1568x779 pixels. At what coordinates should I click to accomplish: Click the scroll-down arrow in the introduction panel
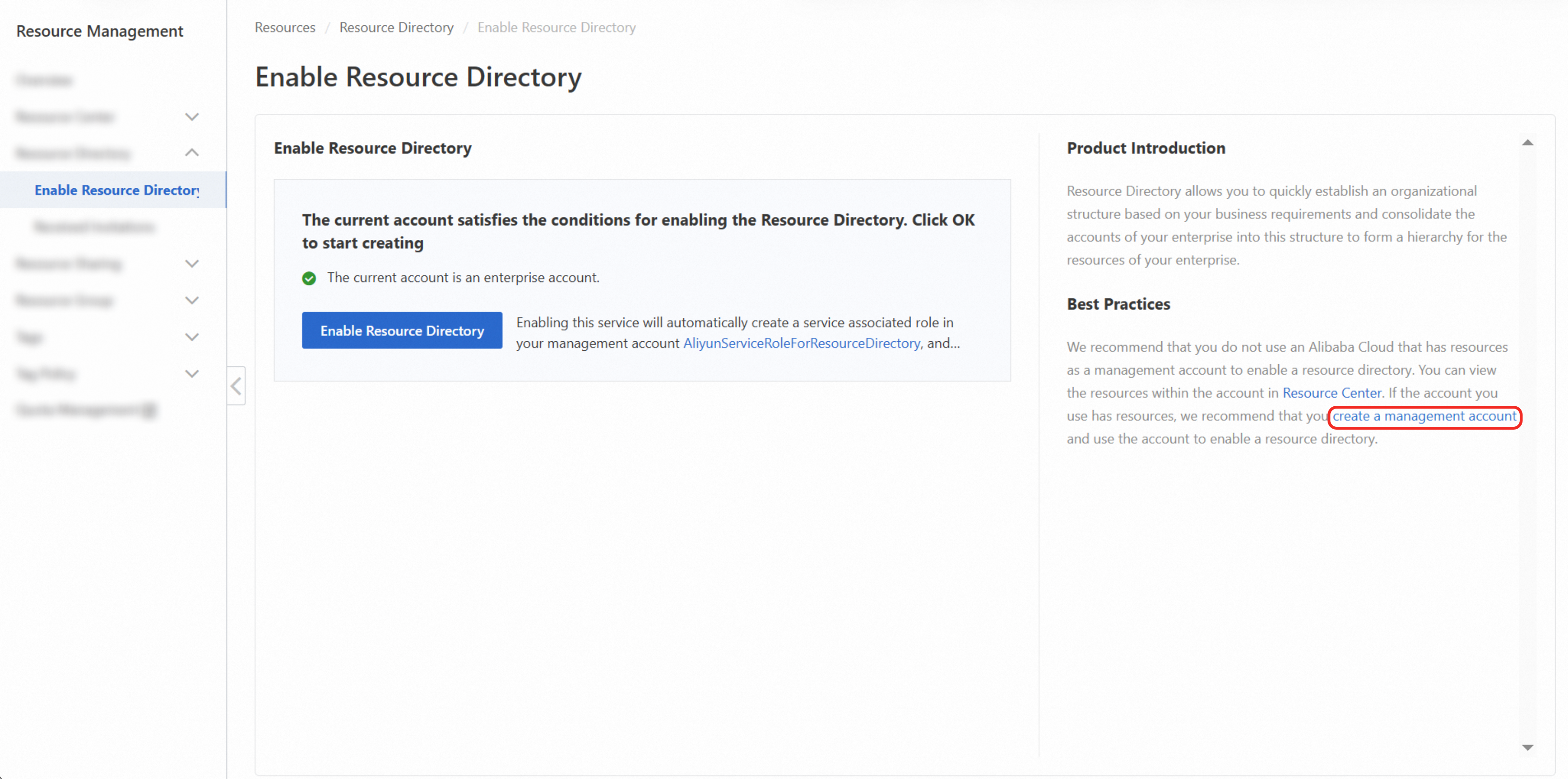click(1527, 747)
